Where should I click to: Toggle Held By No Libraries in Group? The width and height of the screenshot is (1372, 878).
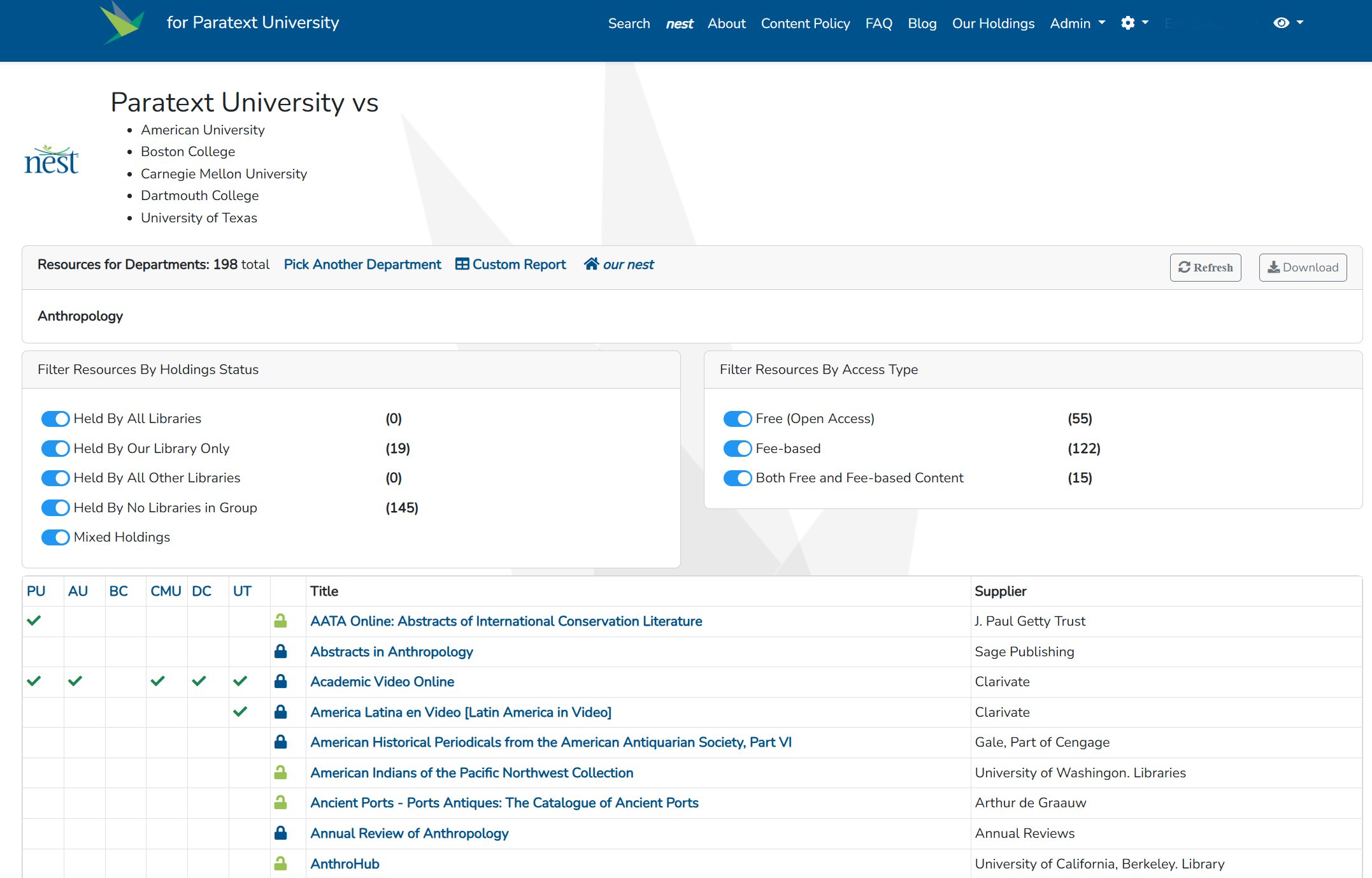[55, 508]
